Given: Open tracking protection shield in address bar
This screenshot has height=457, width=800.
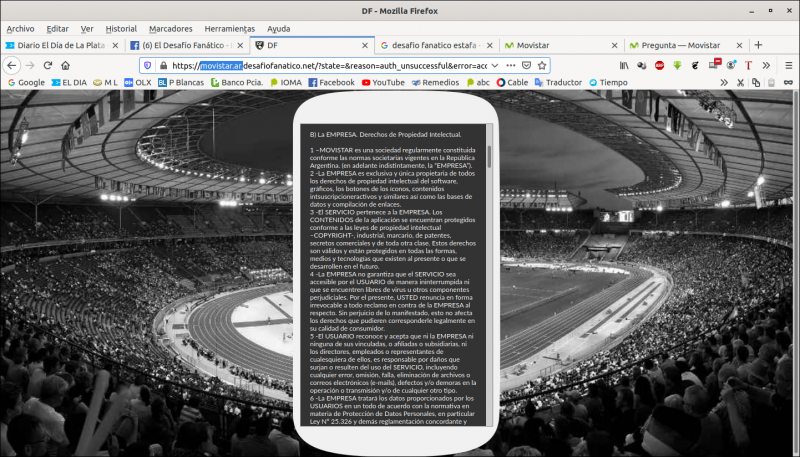Looking at the screenshot, I should click(x=147, y=65).
